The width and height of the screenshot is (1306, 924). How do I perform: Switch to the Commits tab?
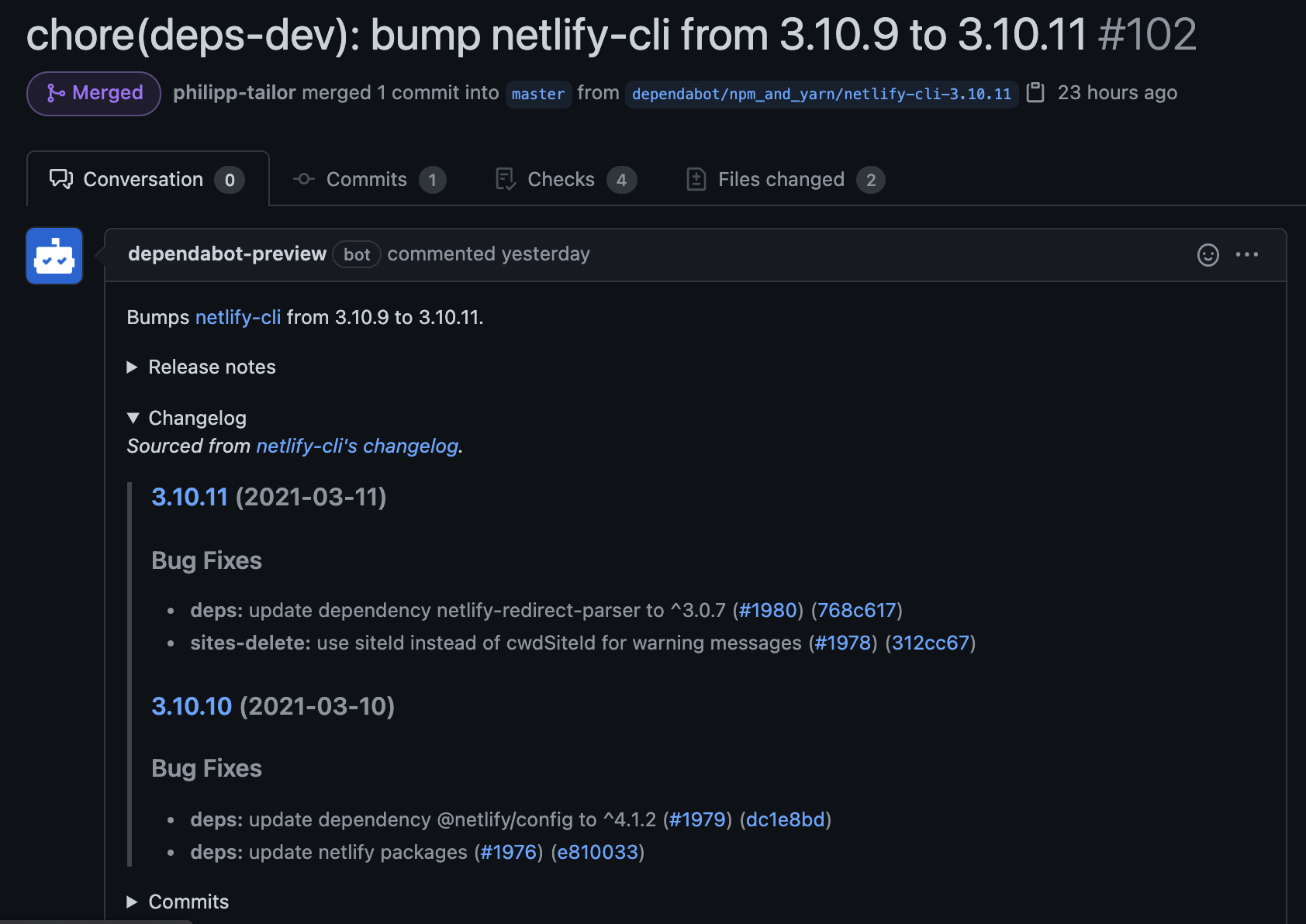[369, 179]
